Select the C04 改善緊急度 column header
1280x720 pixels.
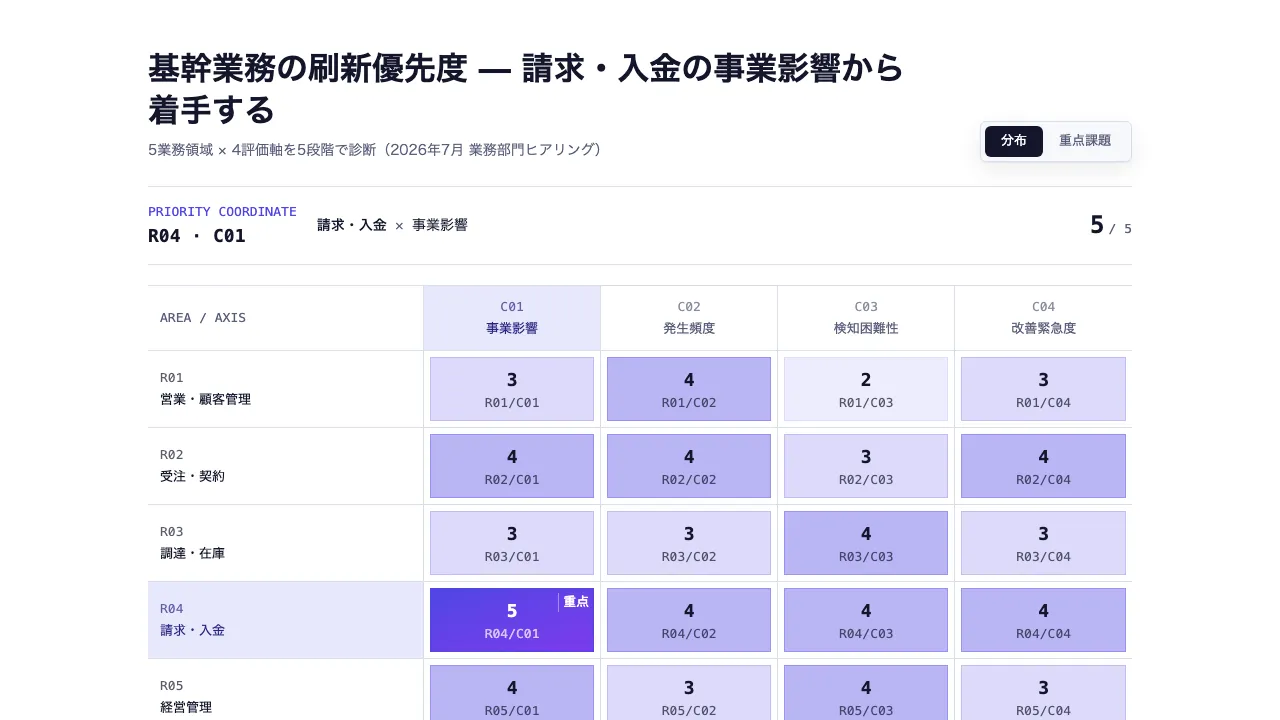[x=1043, y=318]
